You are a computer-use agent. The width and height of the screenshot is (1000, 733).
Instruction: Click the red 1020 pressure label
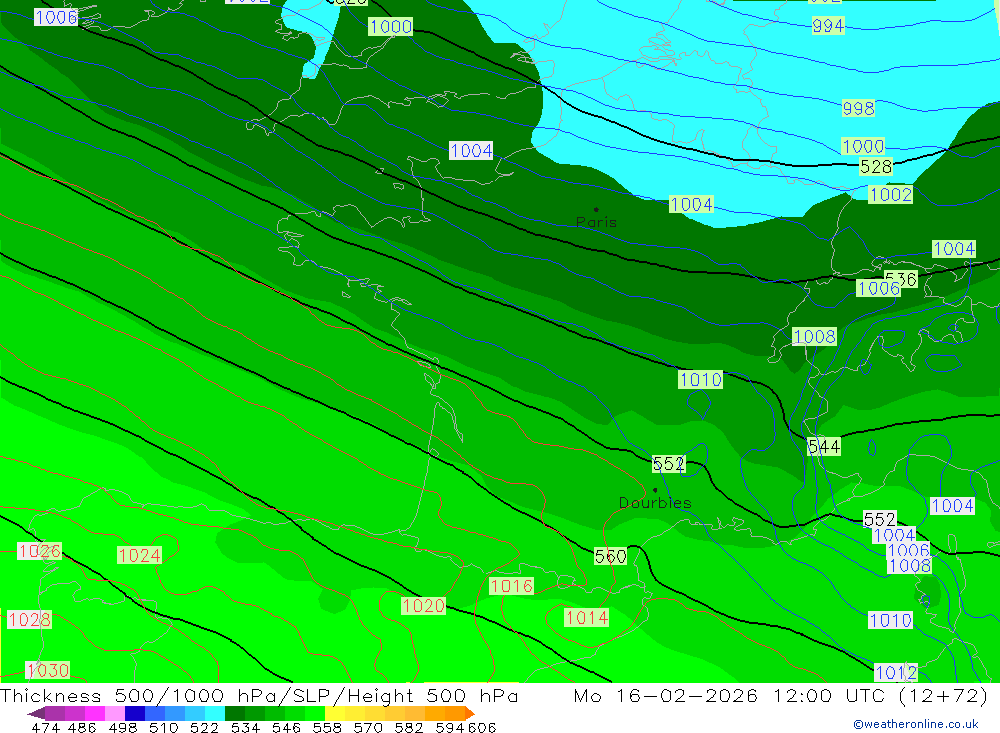423,605
